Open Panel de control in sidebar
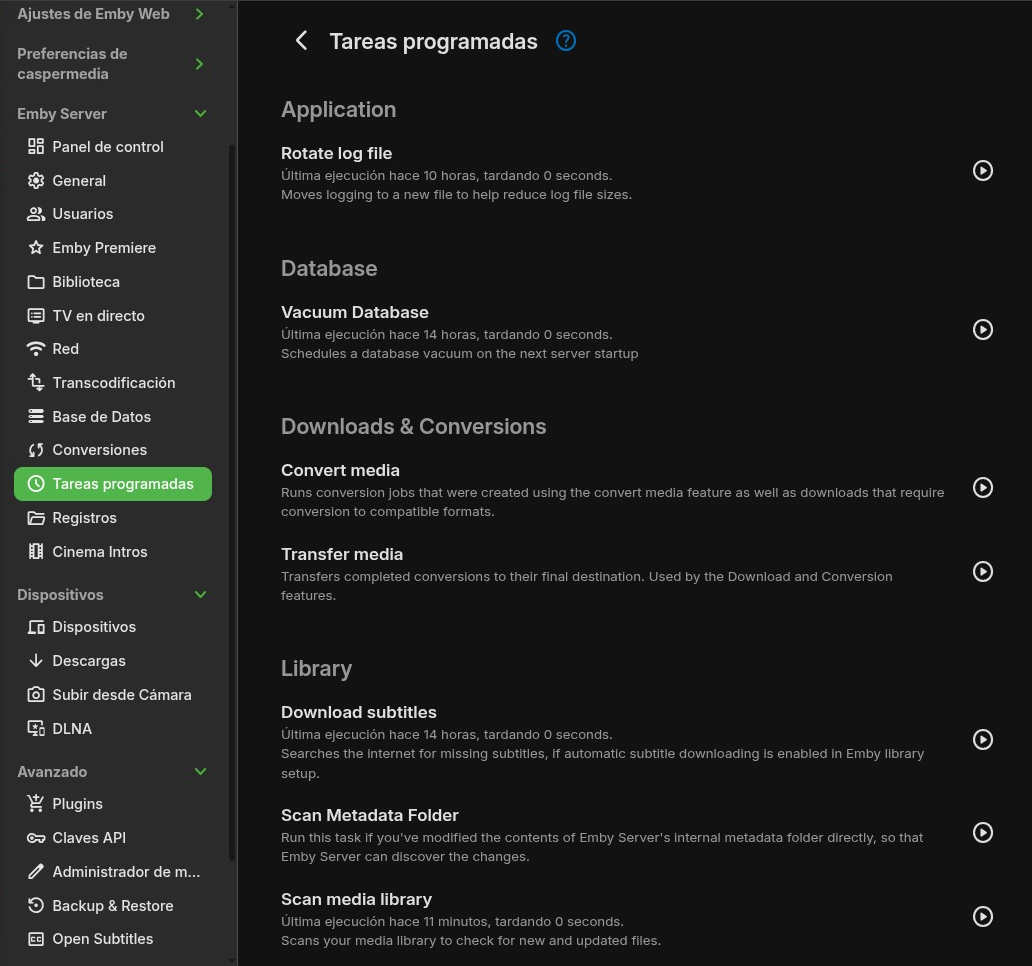 coord(108,147)
